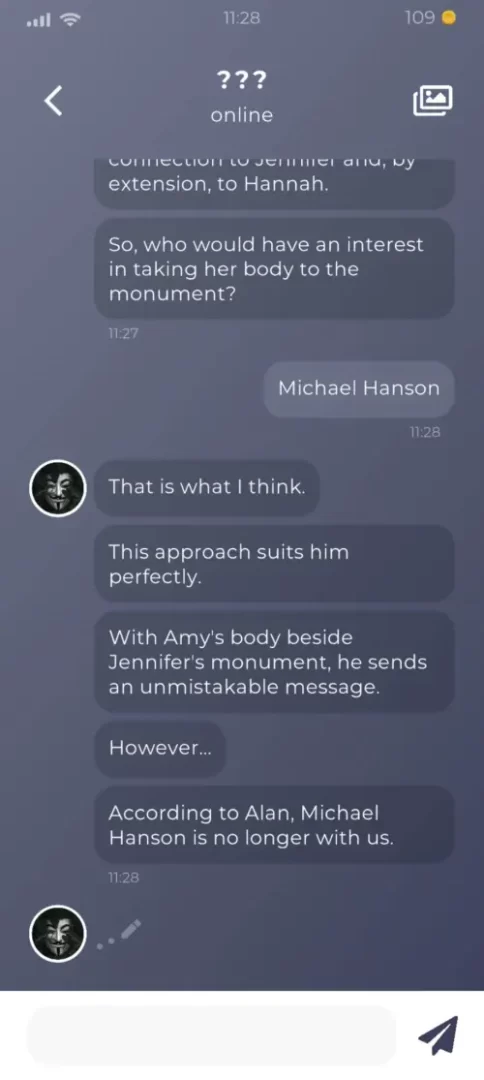Tap the back arrow icon

pyautogui.click(x=54, y=101)
